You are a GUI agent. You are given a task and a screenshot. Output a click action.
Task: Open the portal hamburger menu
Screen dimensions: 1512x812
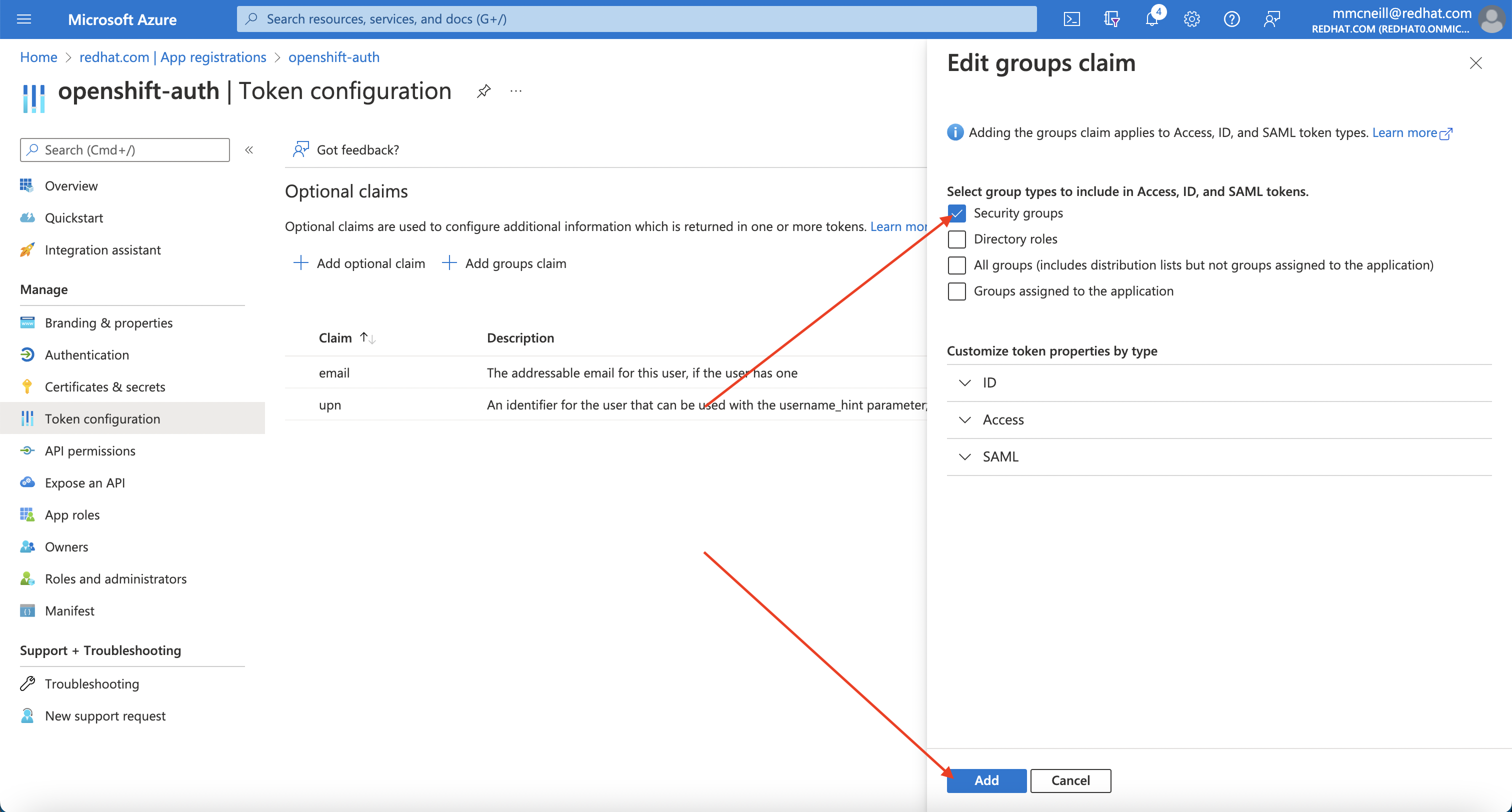point(24,19)
